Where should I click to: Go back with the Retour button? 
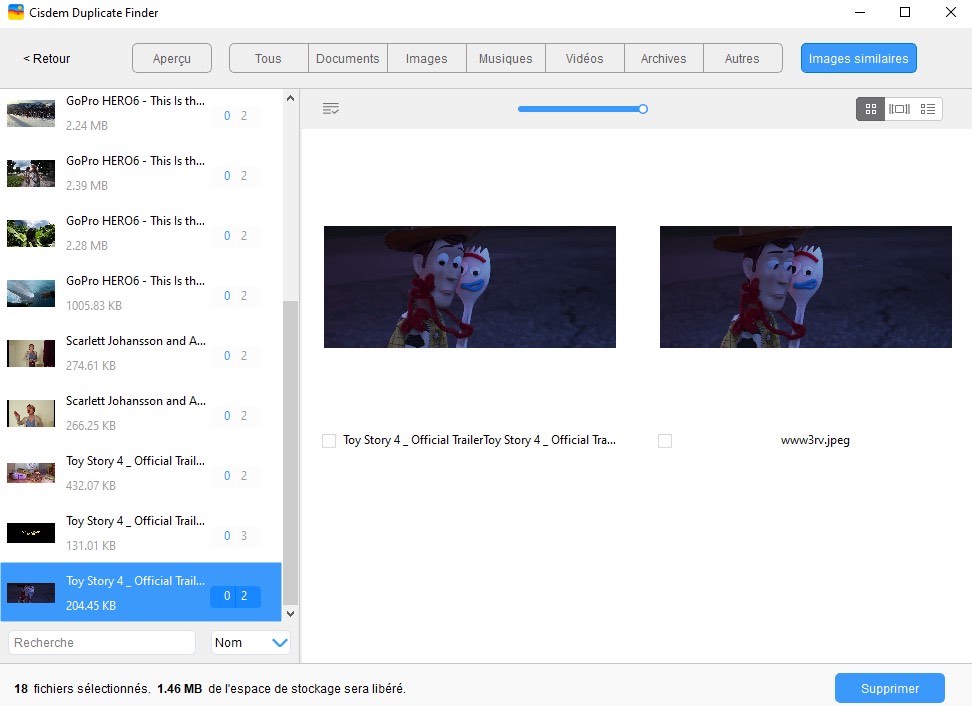pyautogui.click(x=46, y=58)
